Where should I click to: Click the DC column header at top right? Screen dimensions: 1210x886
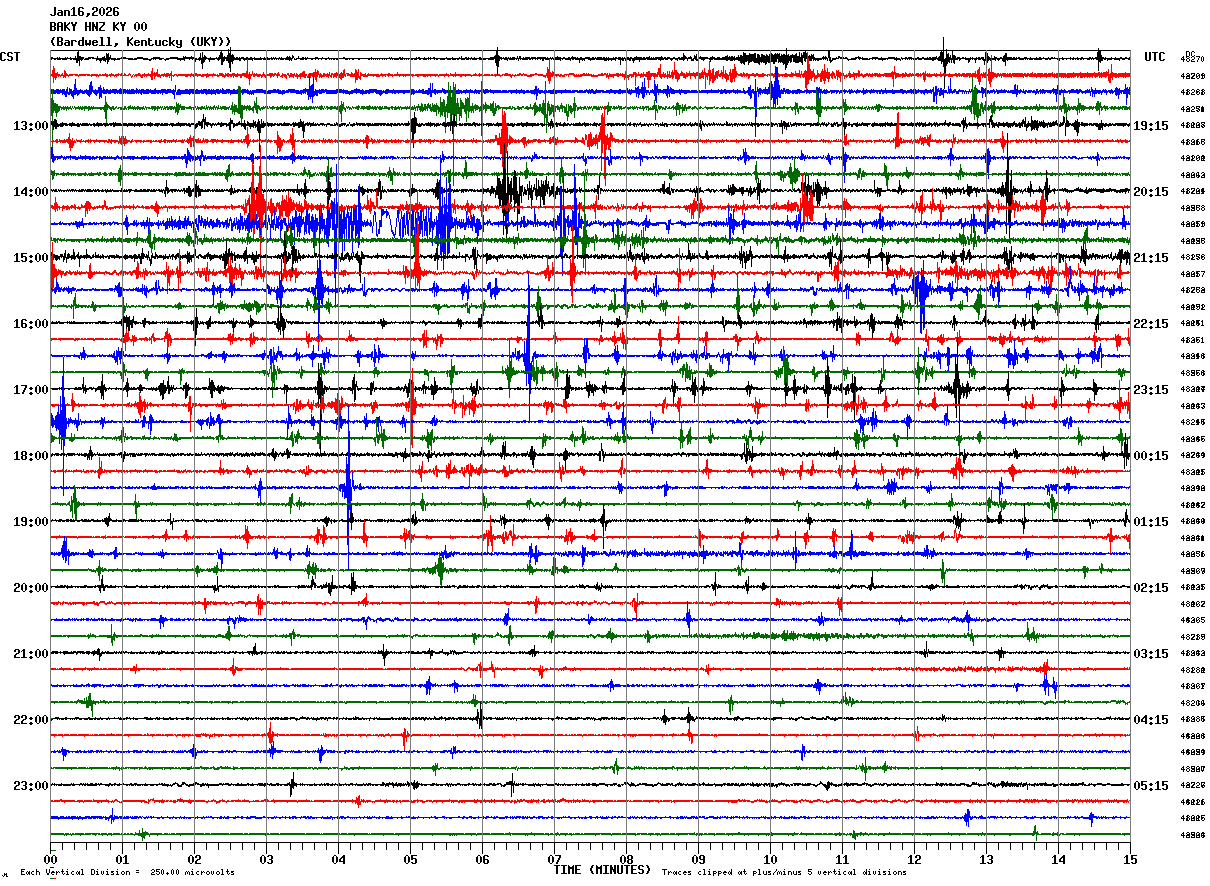1190,53
